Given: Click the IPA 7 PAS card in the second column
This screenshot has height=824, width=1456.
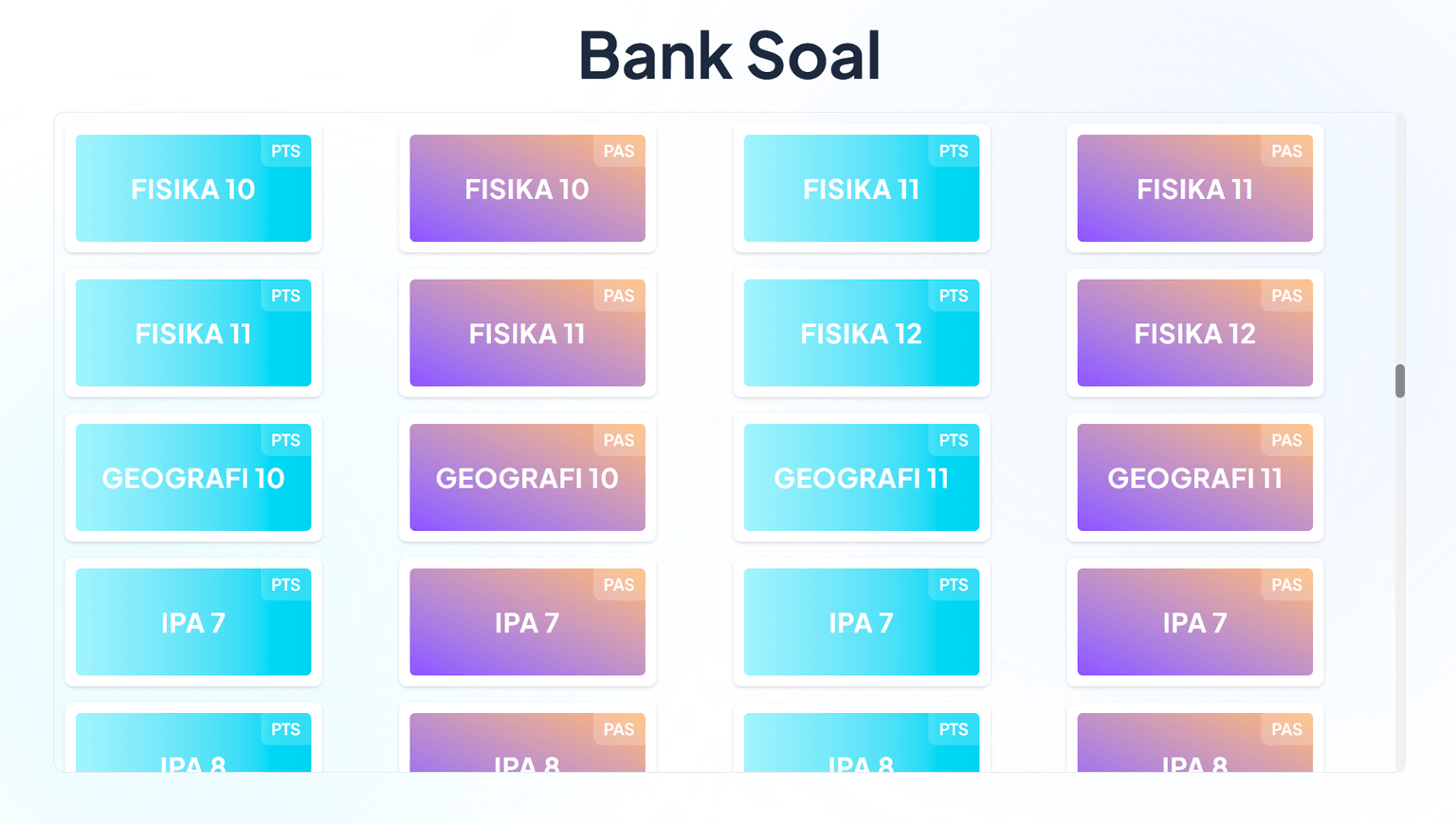Looking at the screenshot, I should click(x=527, y=622).
